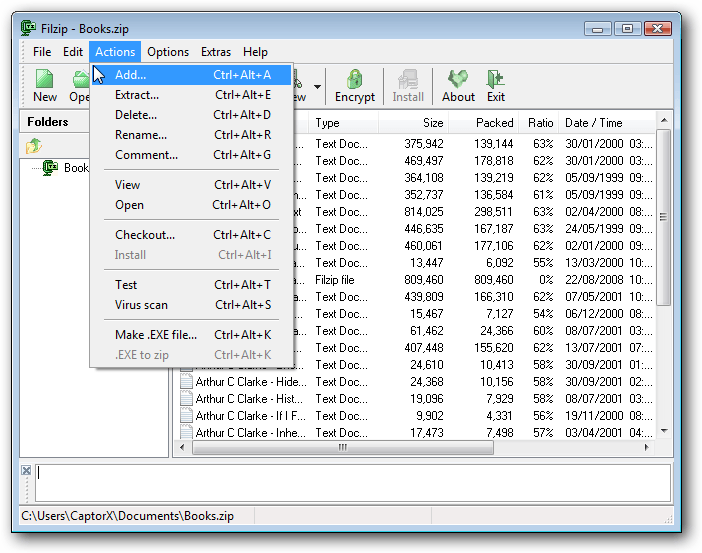Choose Delete... from the Actions menu
Viewport: 702px width, 553px height.
[x=192, y=115]
